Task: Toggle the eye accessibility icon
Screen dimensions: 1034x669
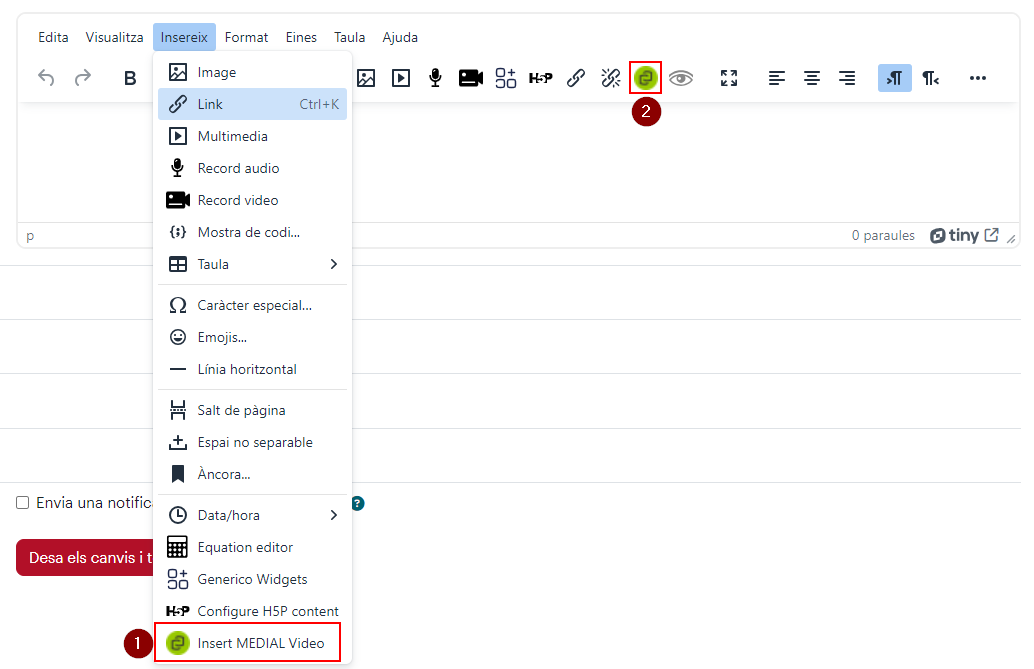Action: 681,78
